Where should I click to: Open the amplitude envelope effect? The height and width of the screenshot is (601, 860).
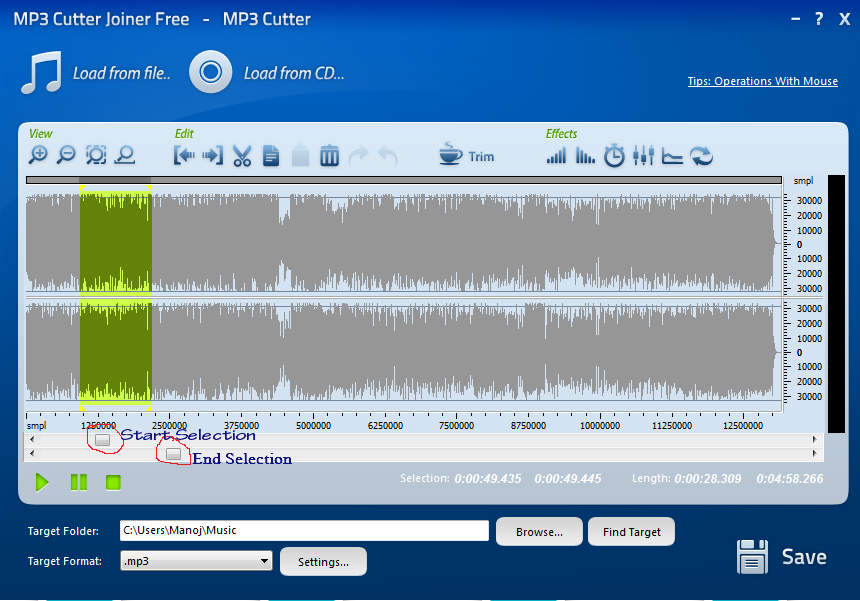pyautogui.click(x=671, y=155)
